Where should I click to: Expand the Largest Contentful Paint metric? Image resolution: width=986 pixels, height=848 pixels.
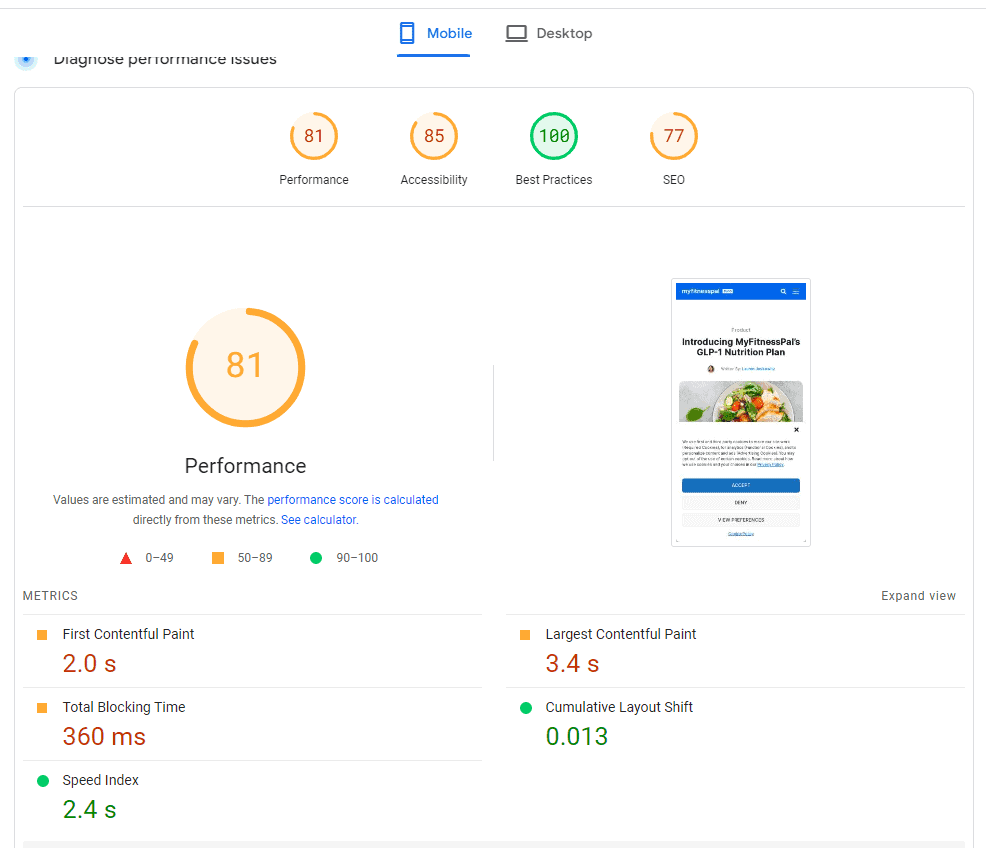[x=620, y=635]
